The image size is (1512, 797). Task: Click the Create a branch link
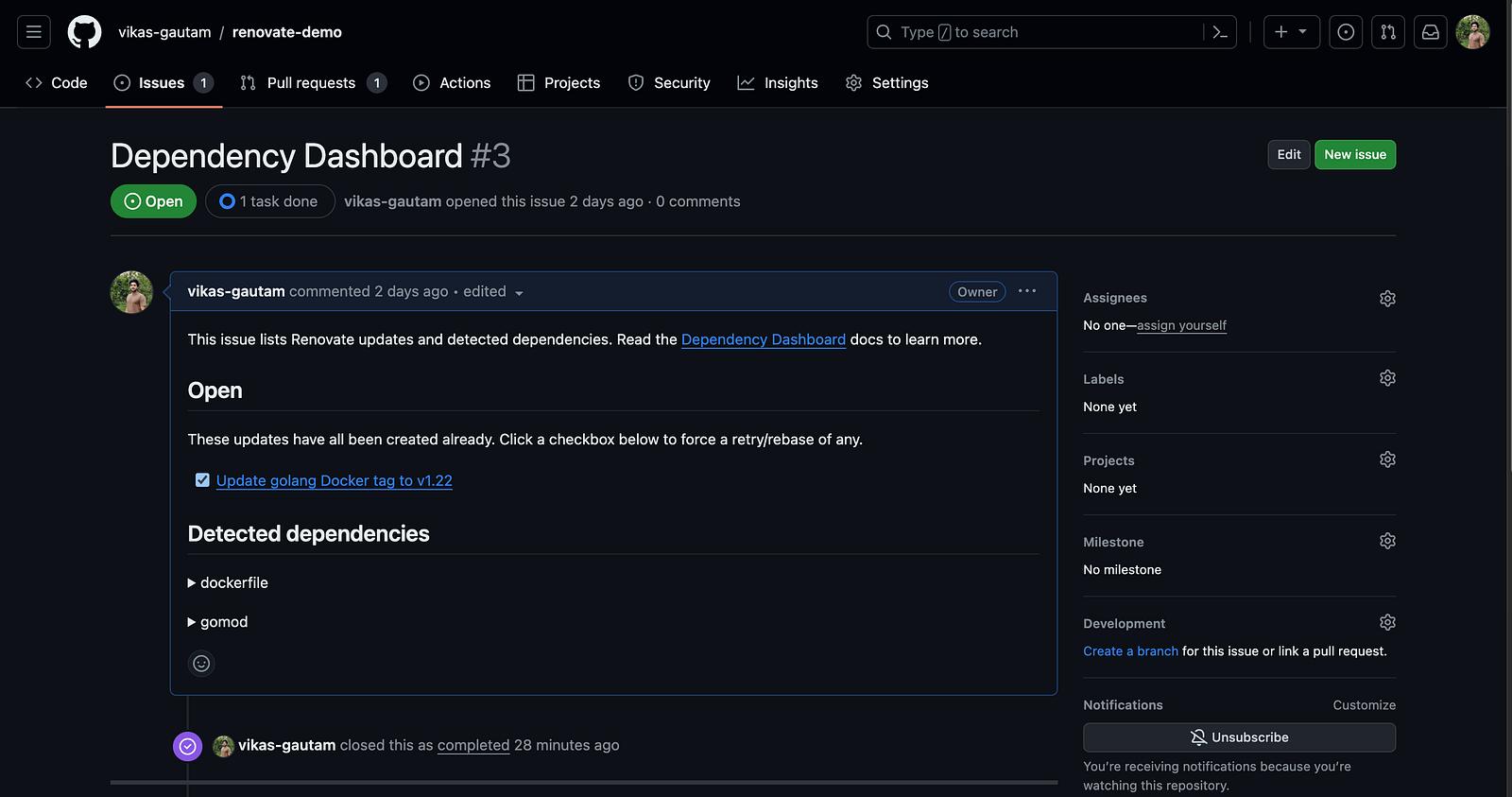(1130, 651)
